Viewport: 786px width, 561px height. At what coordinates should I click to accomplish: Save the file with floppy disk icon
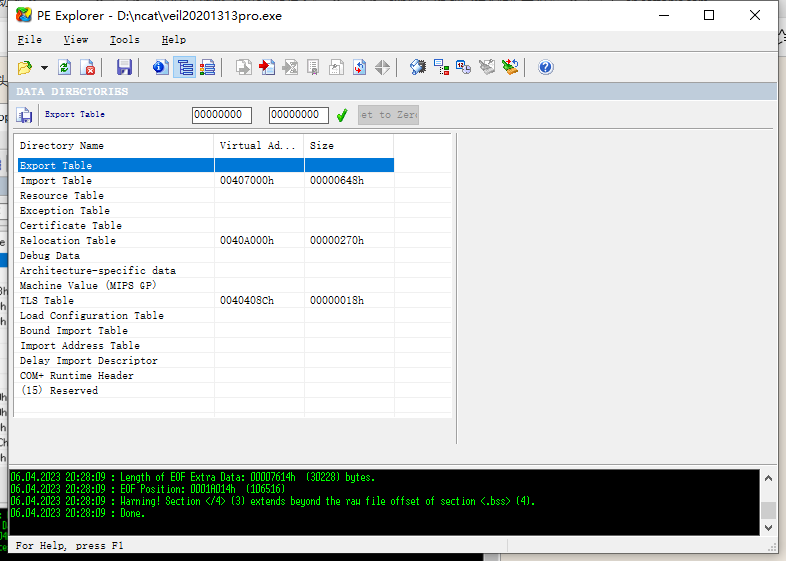(x=124, y=67)
